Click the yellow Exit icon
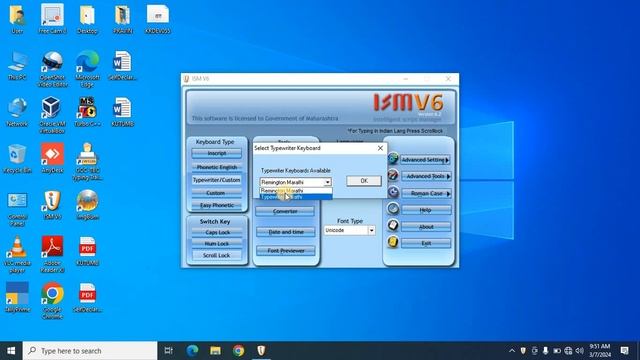Screen dimensions: 640x360 (x=393, y=242)
